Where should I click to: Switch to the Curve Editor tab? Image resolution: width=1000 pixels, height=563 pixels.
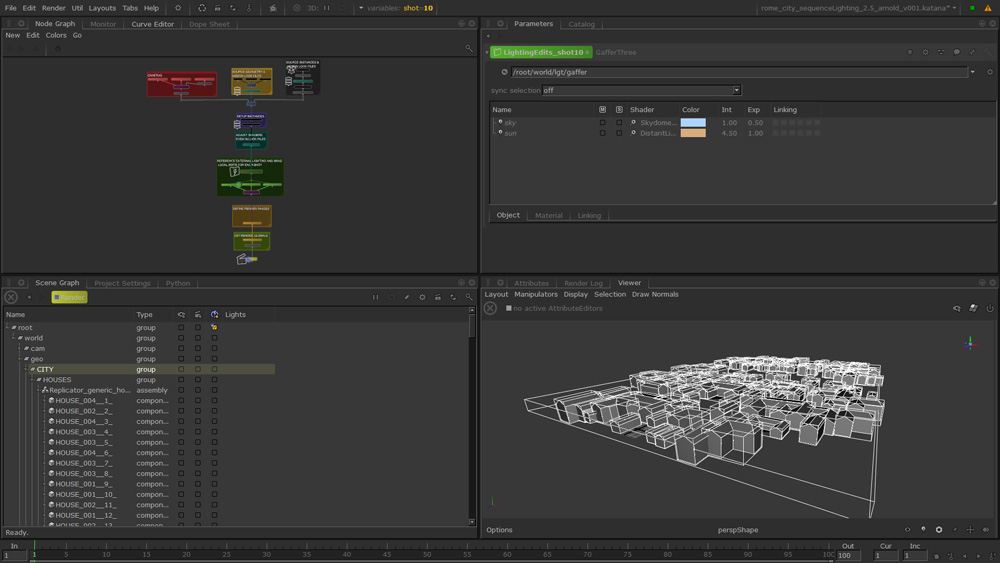tap(152, 24)
